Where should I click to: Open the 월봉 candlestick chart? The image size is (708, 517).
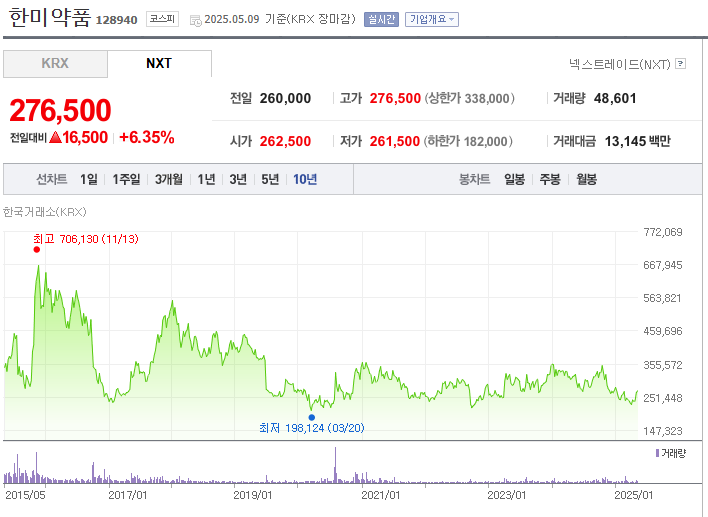(586, 179)
